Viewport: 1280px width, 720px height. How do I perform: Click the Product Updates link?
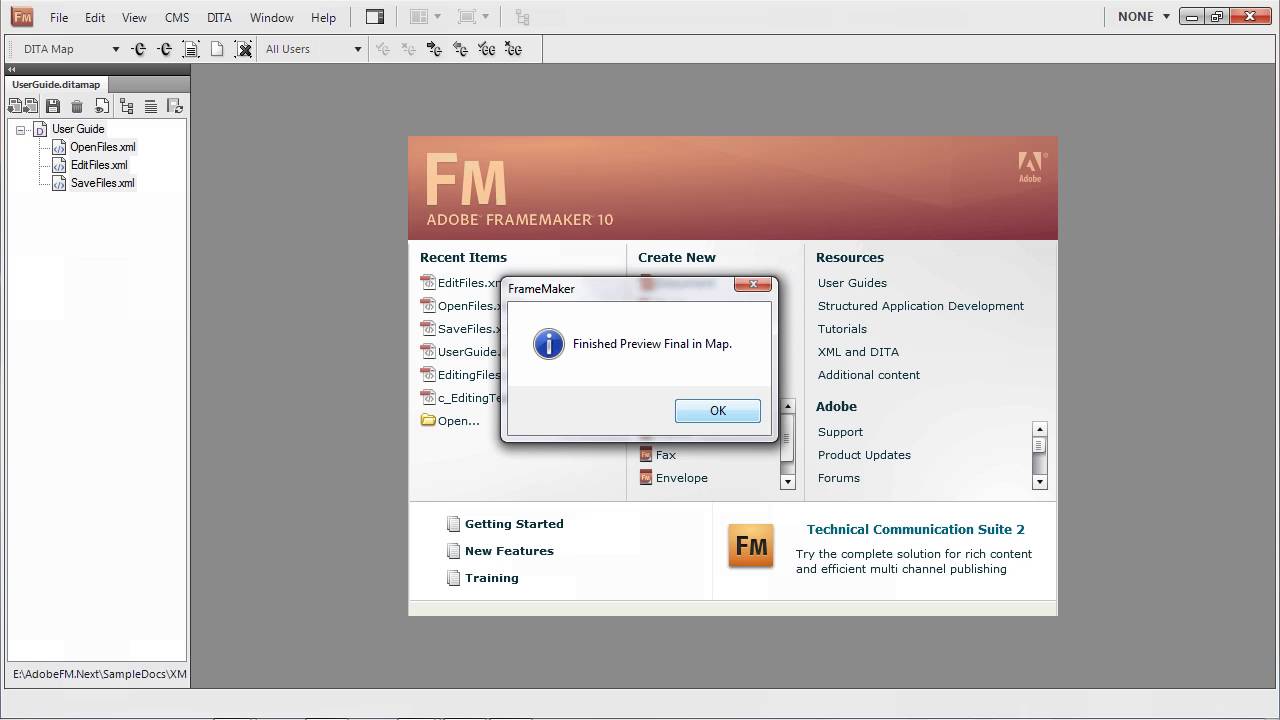click(x=864, y=455)
